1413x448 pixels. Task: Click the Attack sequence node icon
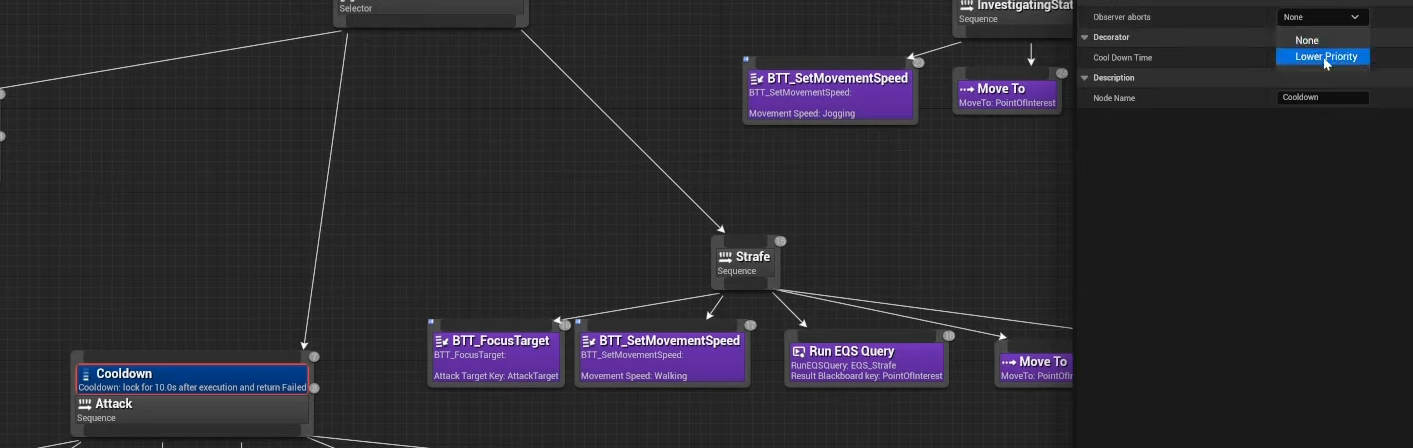click(x=85, y=404)
